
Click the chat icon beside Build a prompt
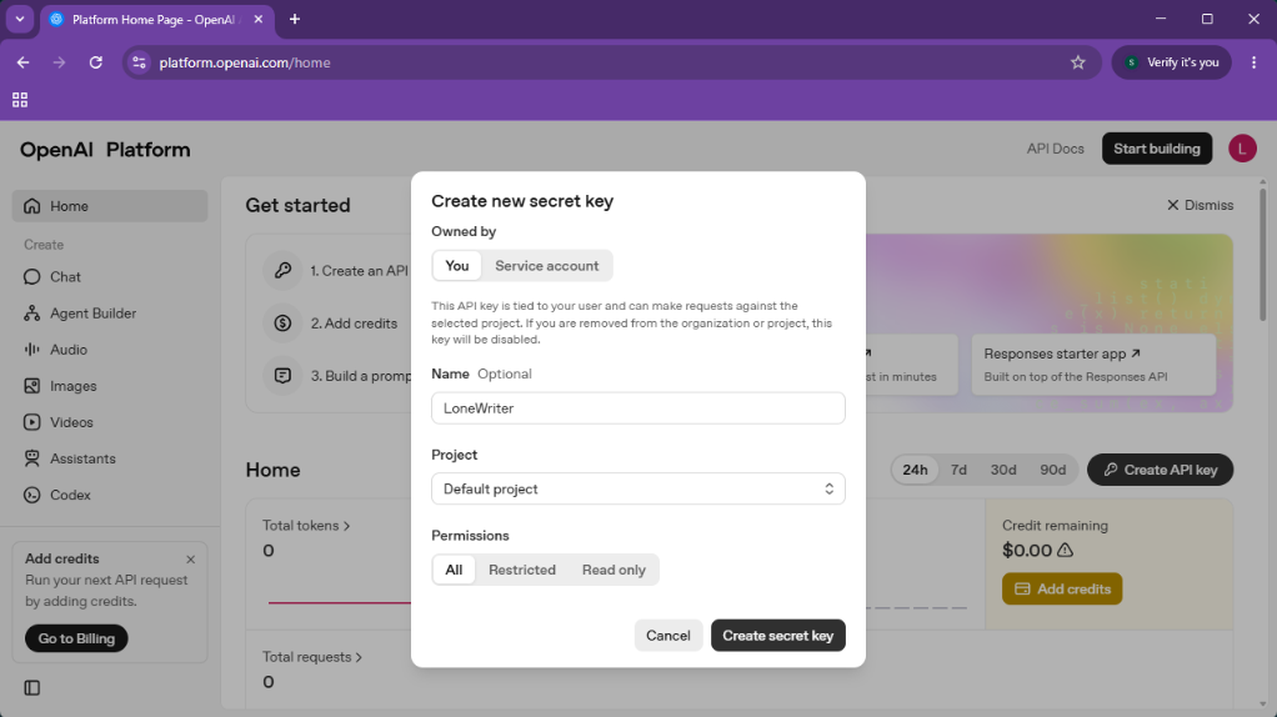pyautogui.click(x=283, y=376)
